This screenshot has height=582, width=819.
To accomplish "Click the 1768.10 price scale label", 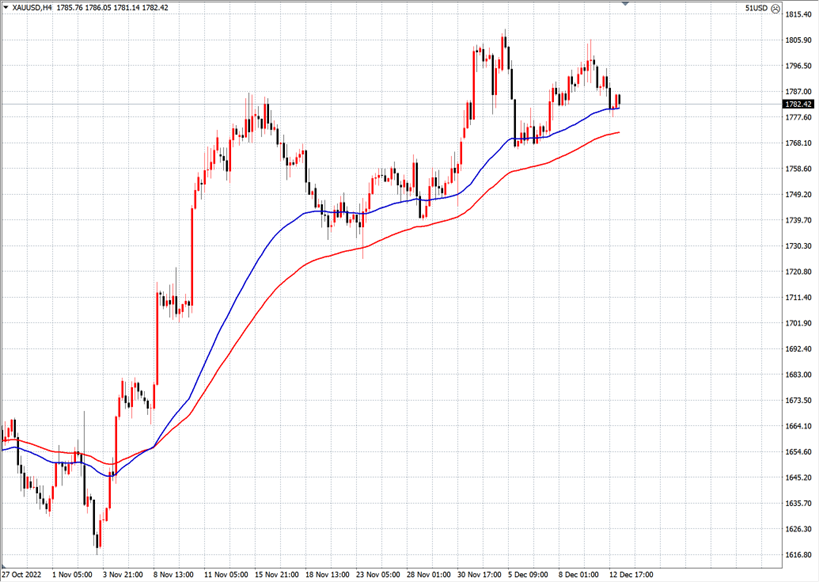I will pos(798,143).
